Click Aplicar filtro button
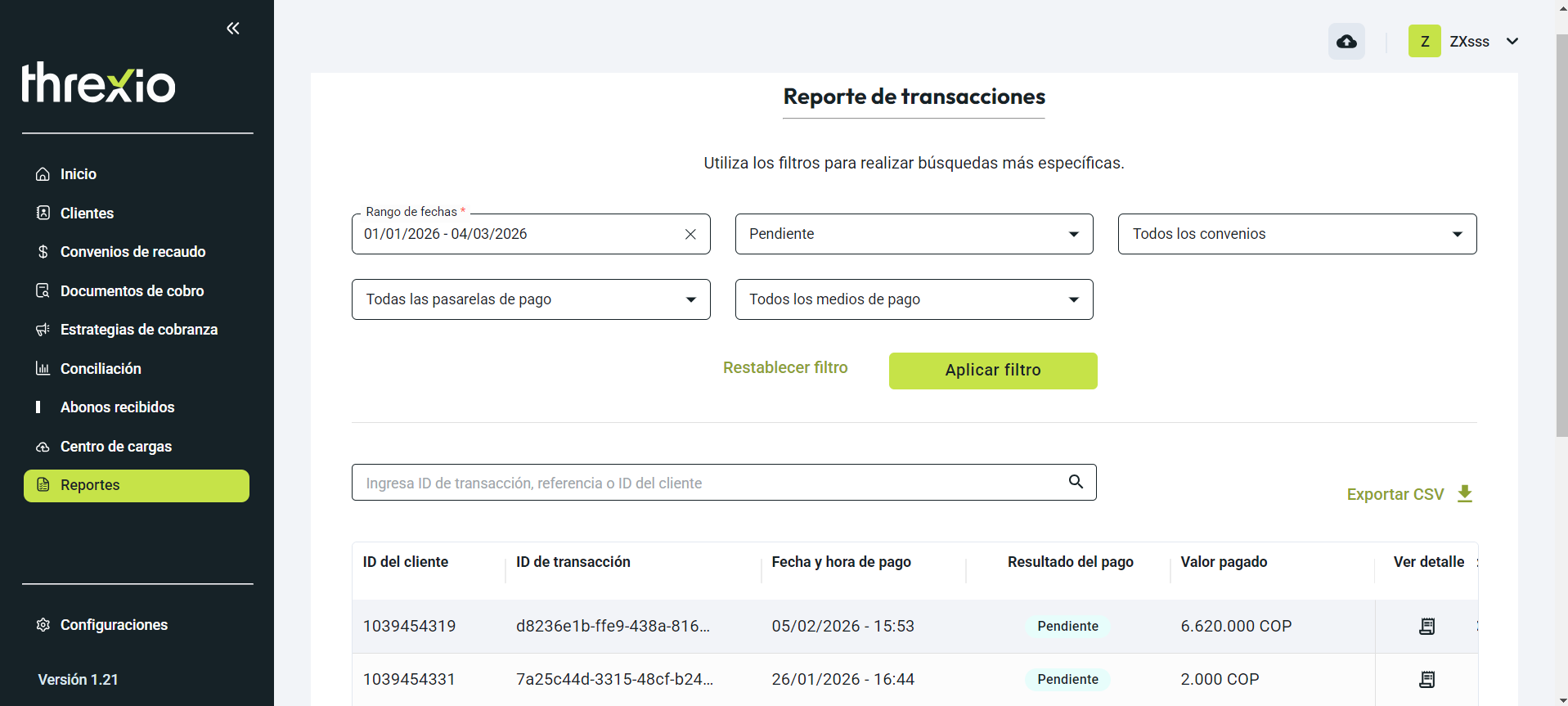Viewport: 1568px width, 706px height. (x=993, y=371)
